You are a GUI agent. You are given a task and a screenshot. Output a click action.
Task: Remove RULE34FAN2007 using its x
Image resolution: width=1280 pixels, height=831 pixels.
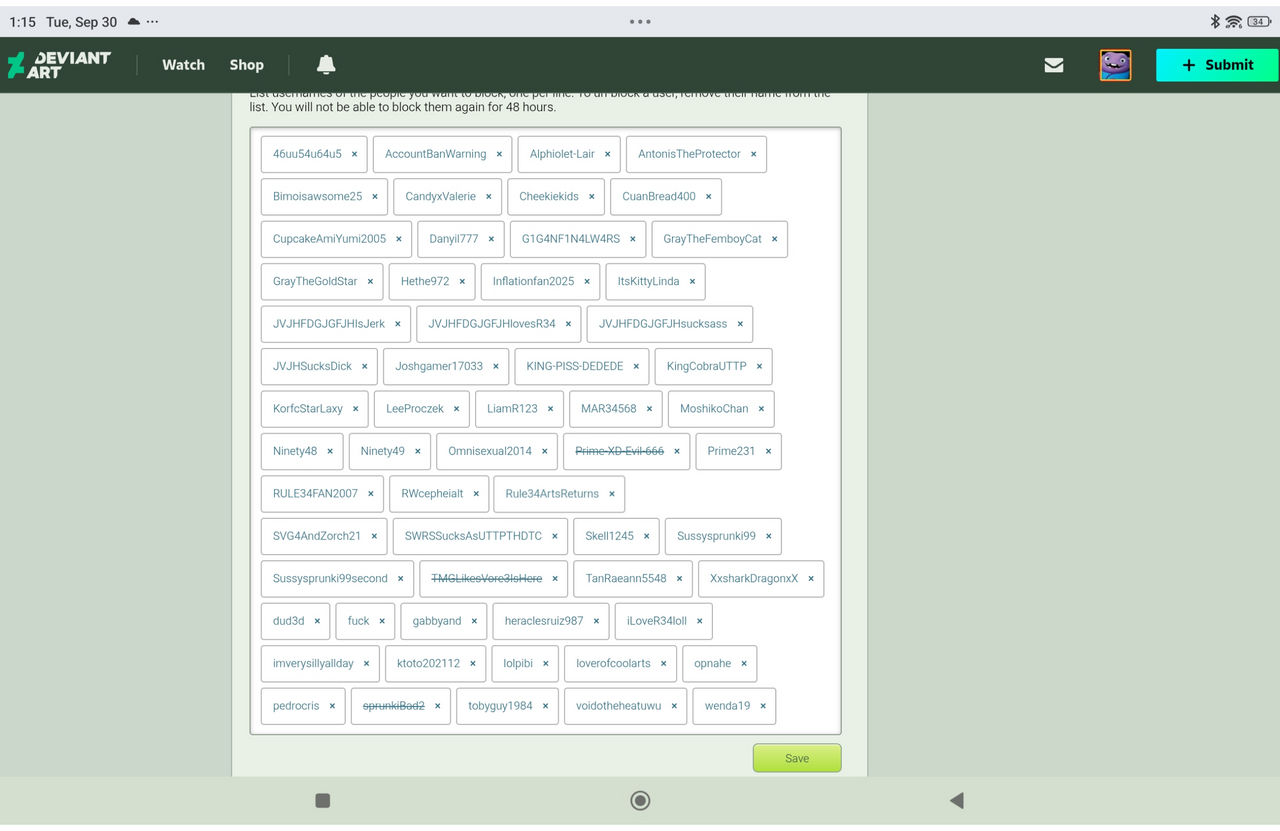click(x=370, y=494)
